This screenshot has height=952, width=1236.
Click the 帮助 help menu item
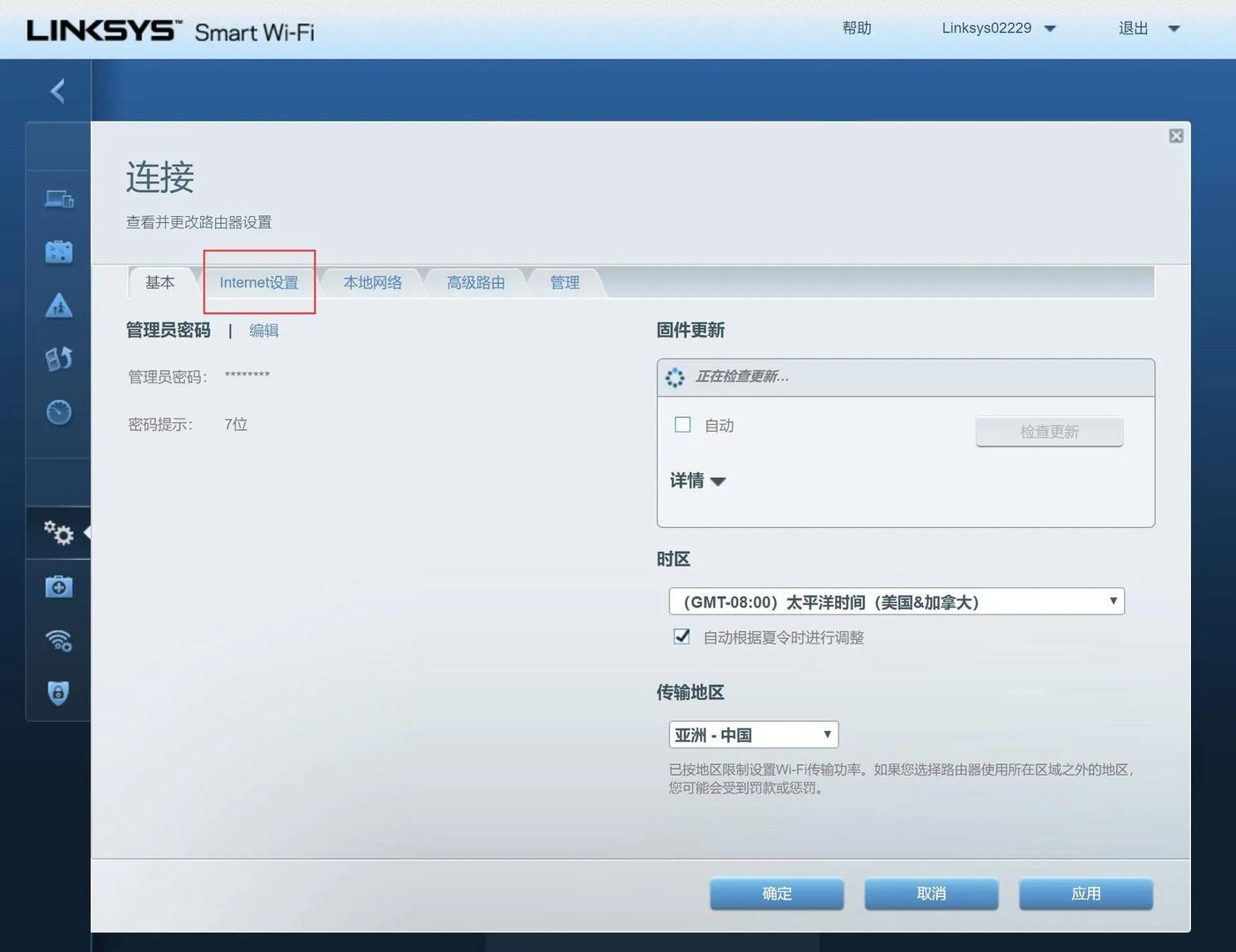(856, 27)
